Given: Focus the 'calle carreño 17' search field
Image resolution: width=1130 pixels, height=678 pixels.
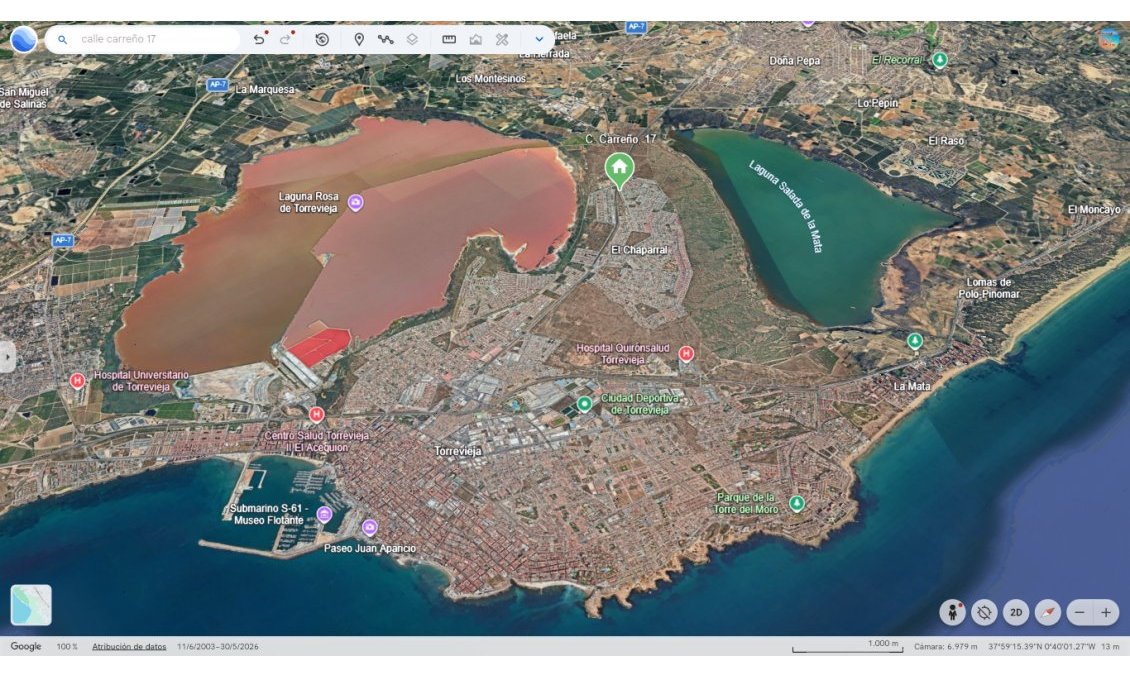Looking at the screenshot, I should pyautogui.click(x=143, y=39).
